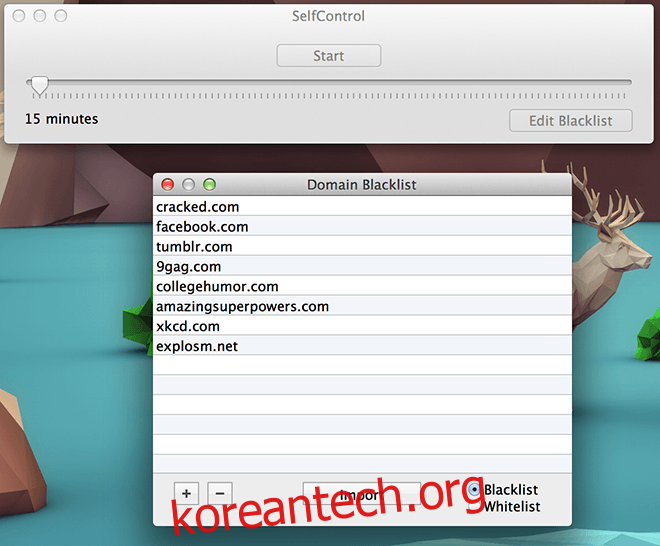The height and width of the screenshot is (546, 660).
Task: Remove a domain with the minus button
Action: (x=220, y=493)
